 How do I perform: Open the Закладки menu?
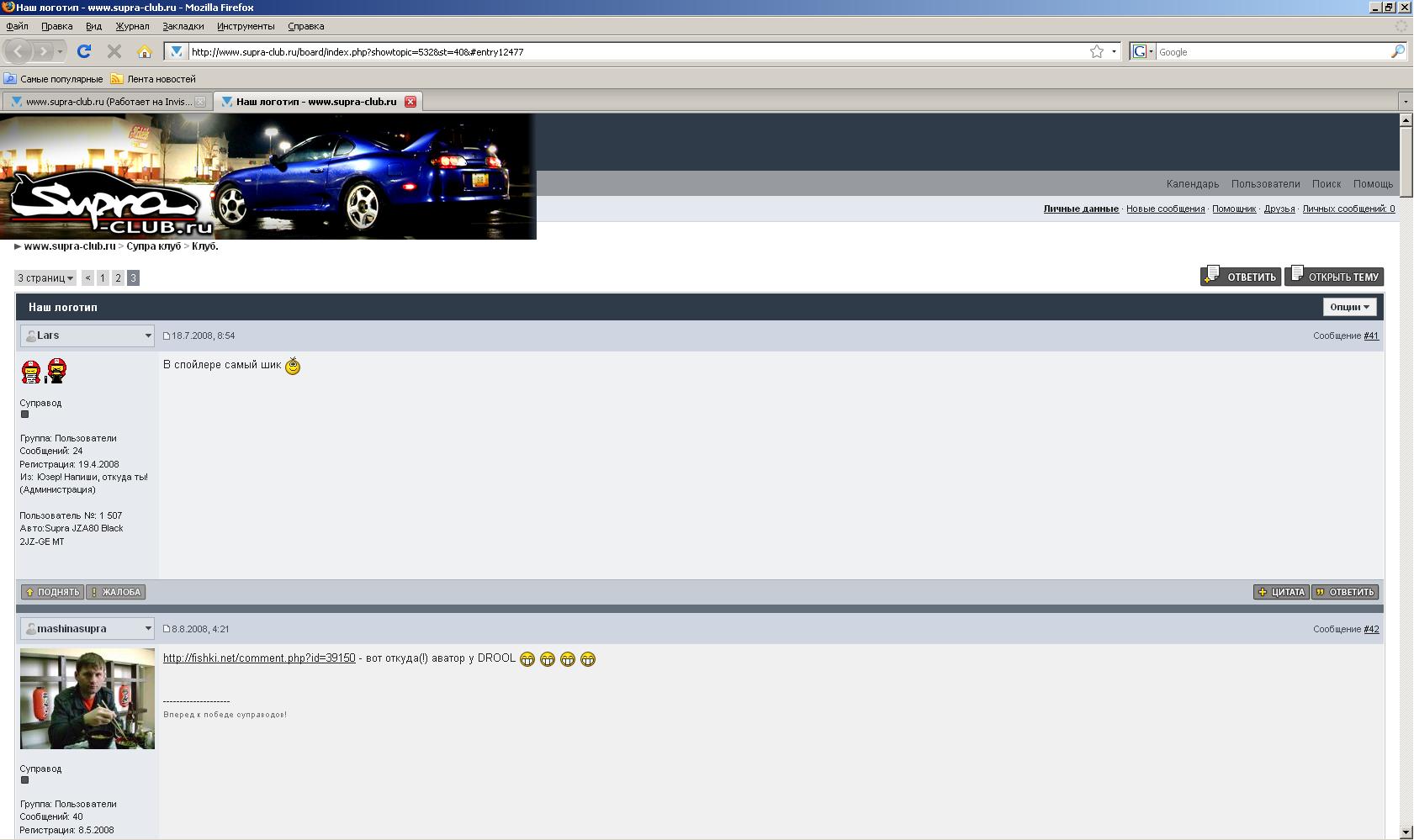point(183,26)
